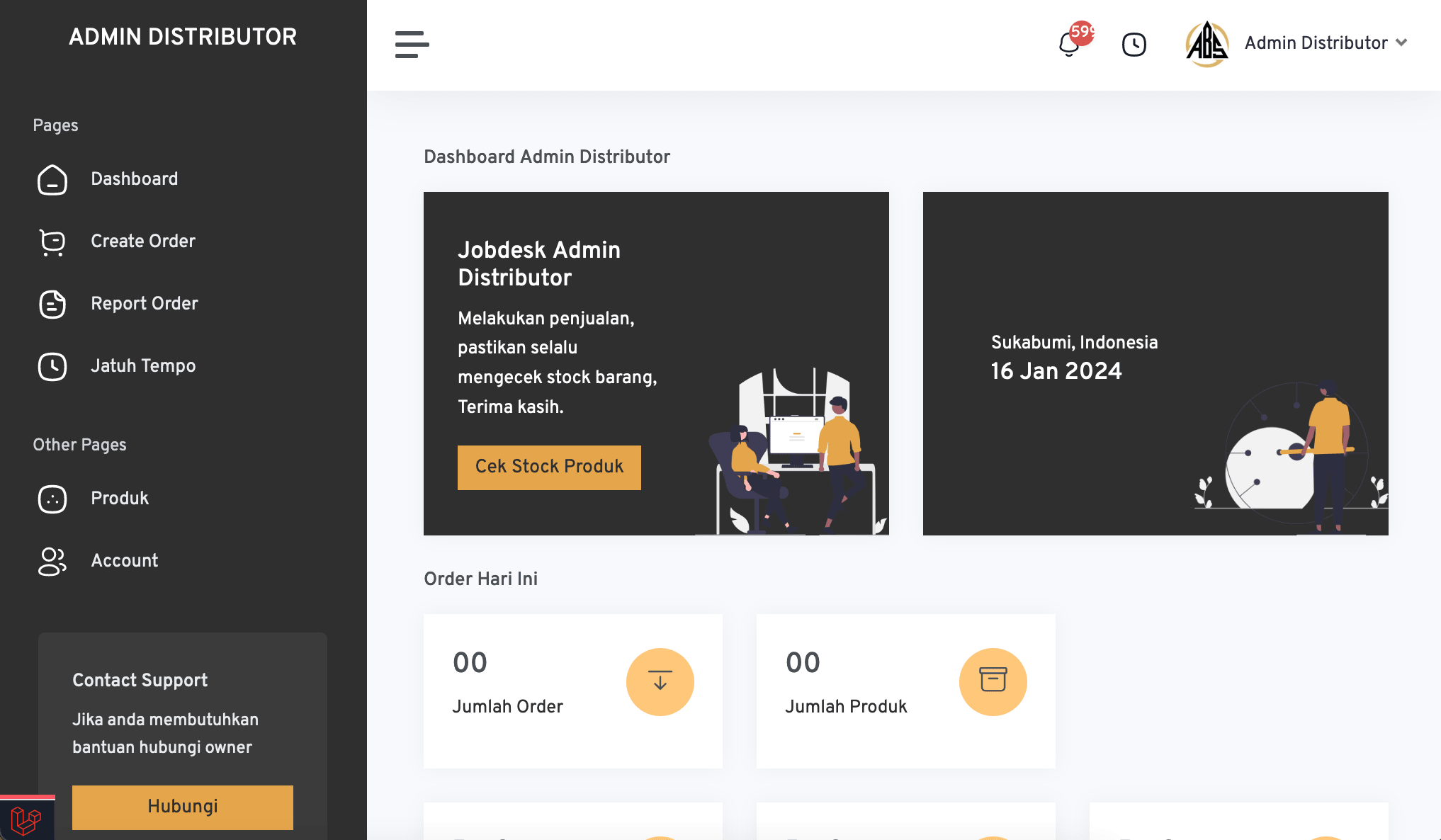Open Account via the people icon
This screenshot has height=840, width=1441.
[x=52, y=562]
